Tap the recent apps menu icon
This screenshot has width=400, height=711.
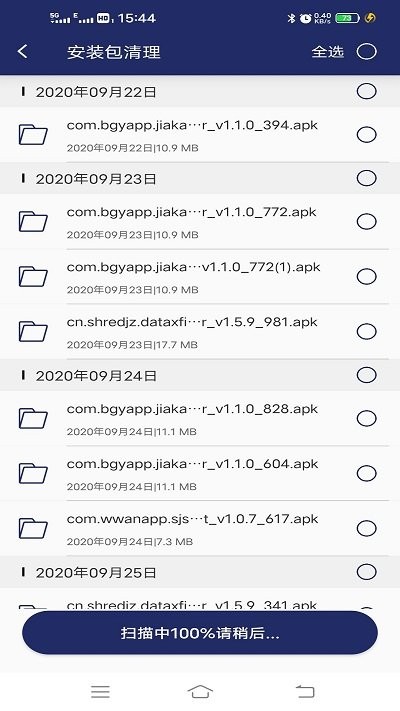coord(100,692)
